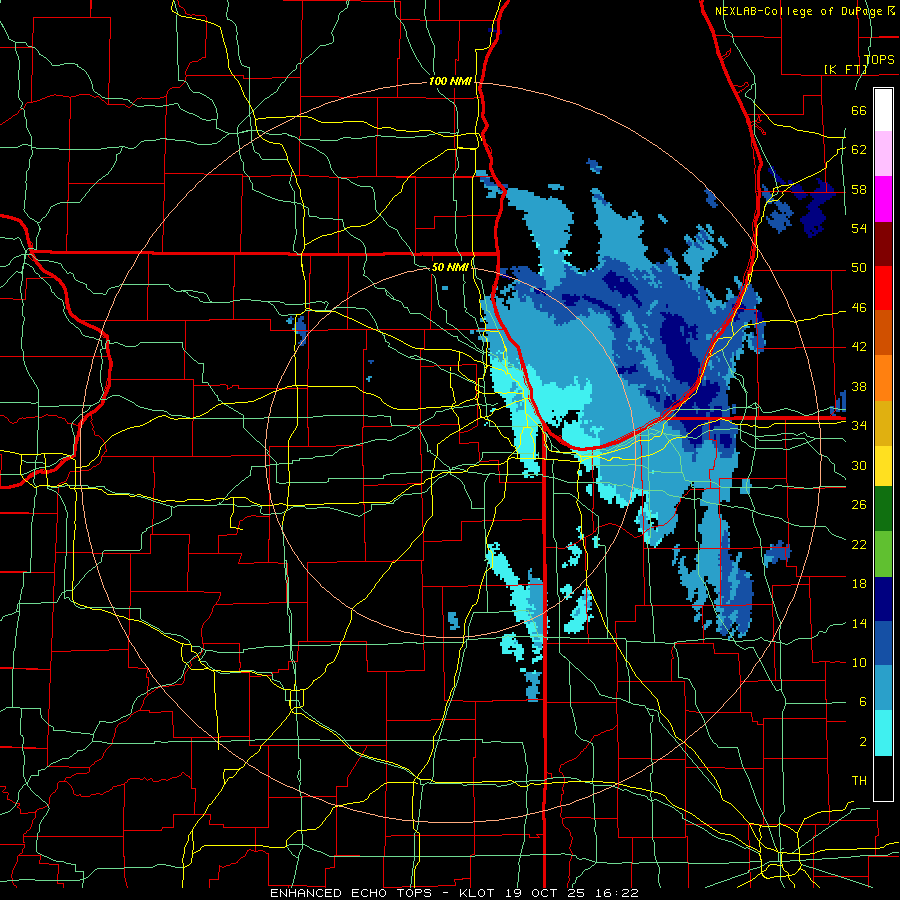The width and height of the screenshot is (900, 900).
Task: Click the [K FT] units label
Action: (x=845, y=69)
